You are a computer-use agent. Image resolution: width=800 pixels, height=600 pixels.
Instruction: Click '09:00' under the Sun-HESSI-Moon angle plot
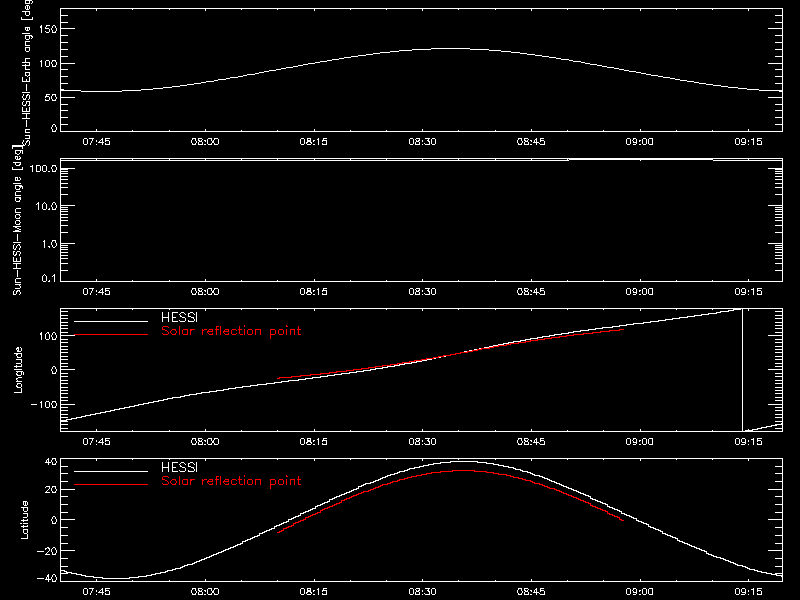(640, 292)
